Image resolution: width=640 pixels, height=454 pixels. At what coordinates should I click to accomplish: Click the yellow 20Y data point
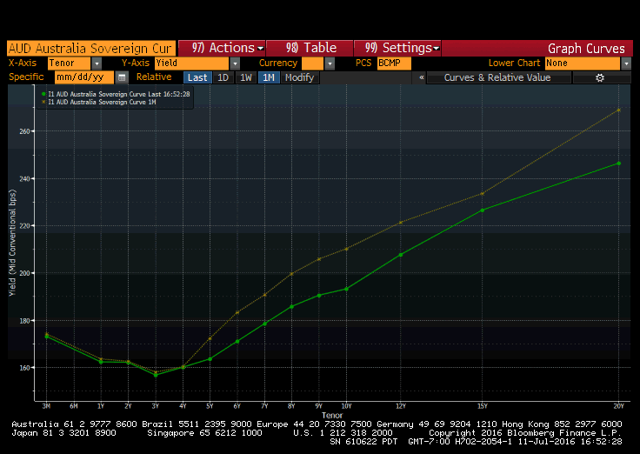point(619,110)
